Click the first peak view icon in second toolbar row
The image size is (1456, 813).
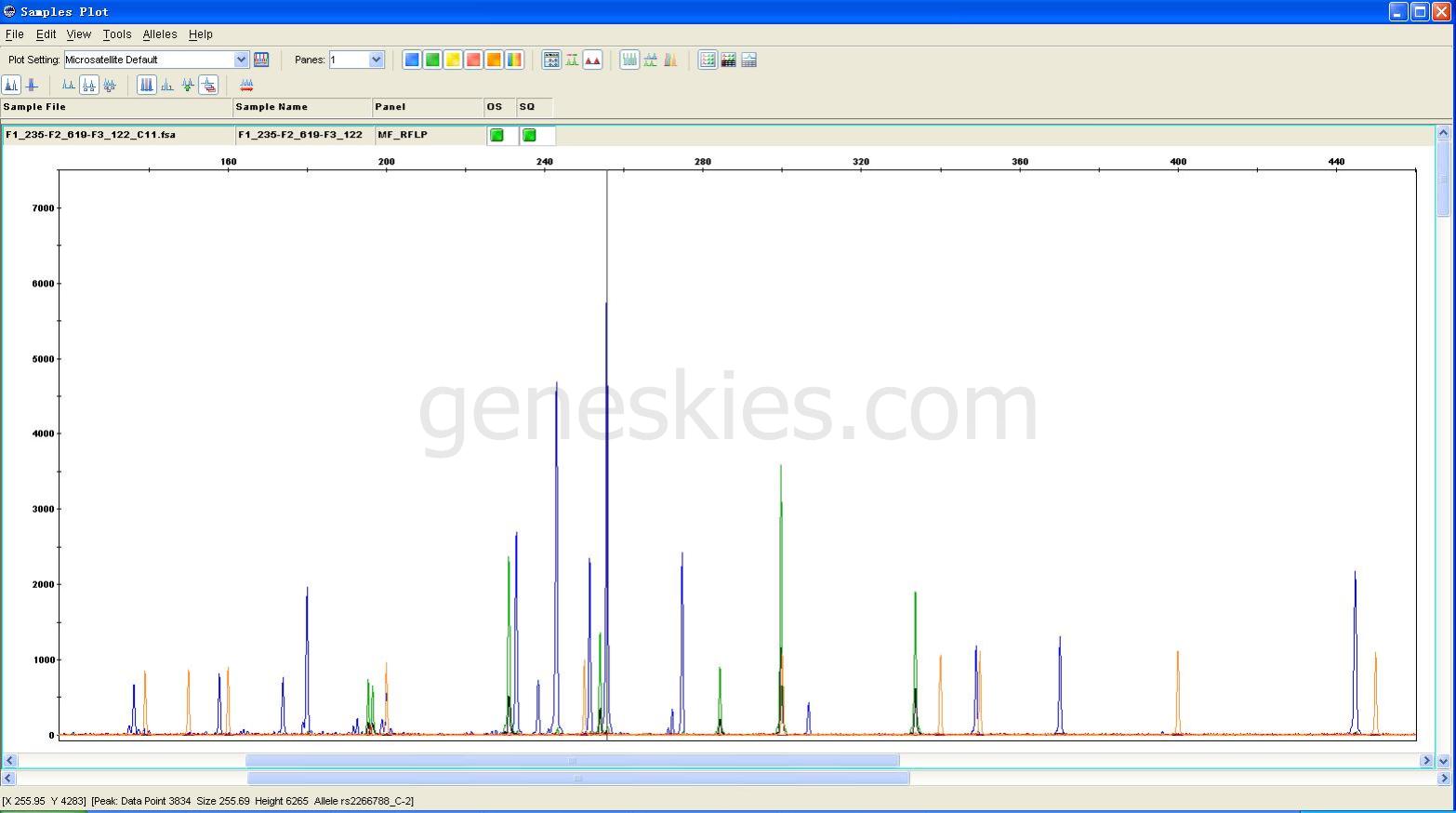(11, 85)
